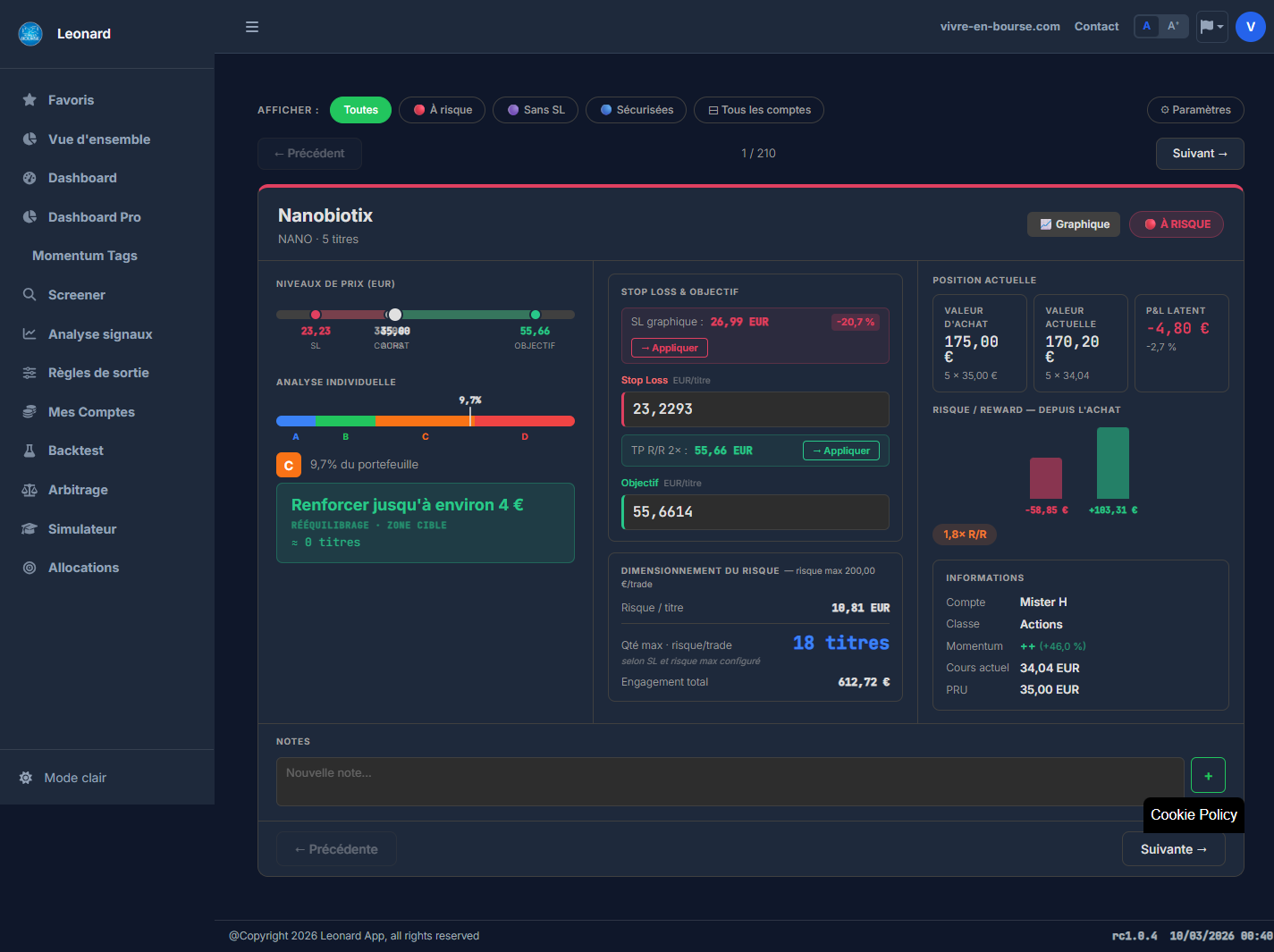Open Tous les comptes selector

point(759,110)
